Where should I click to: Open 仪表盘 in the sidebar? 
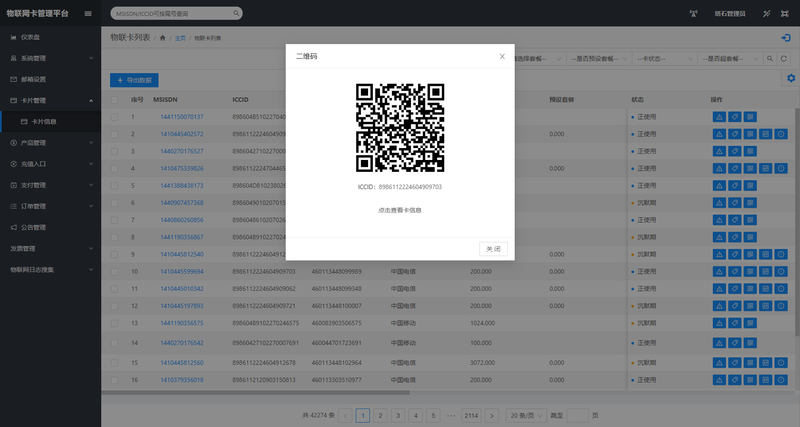coord(51,37)
